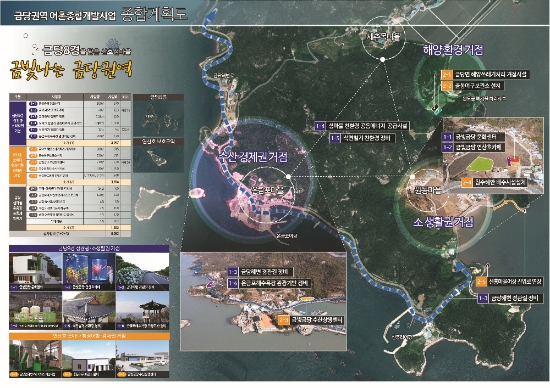
Task: Click the orange 2-3 project badge
Action: click(x=283, y=320)
